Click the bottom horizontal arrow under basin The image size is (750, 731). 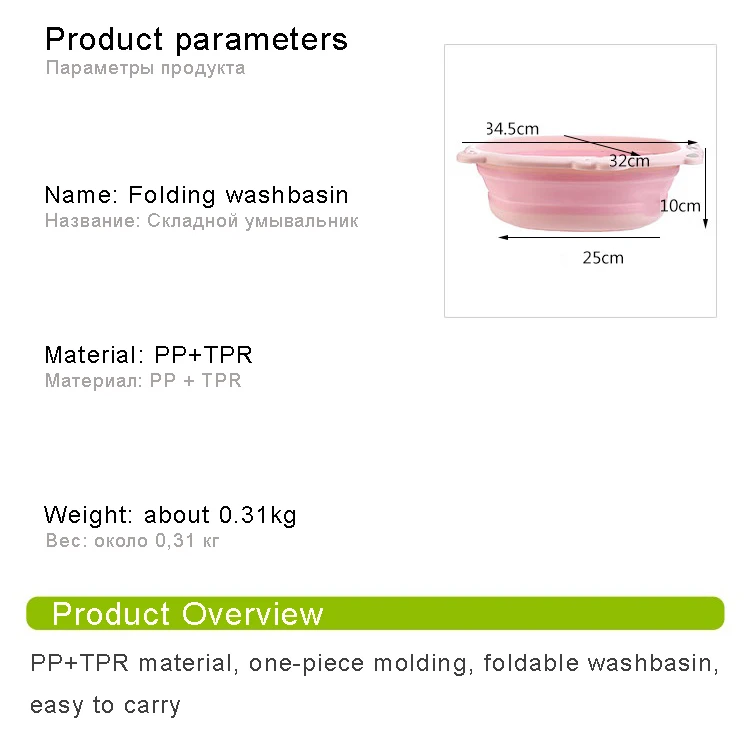pyautogui.click(x=579, y=237)
